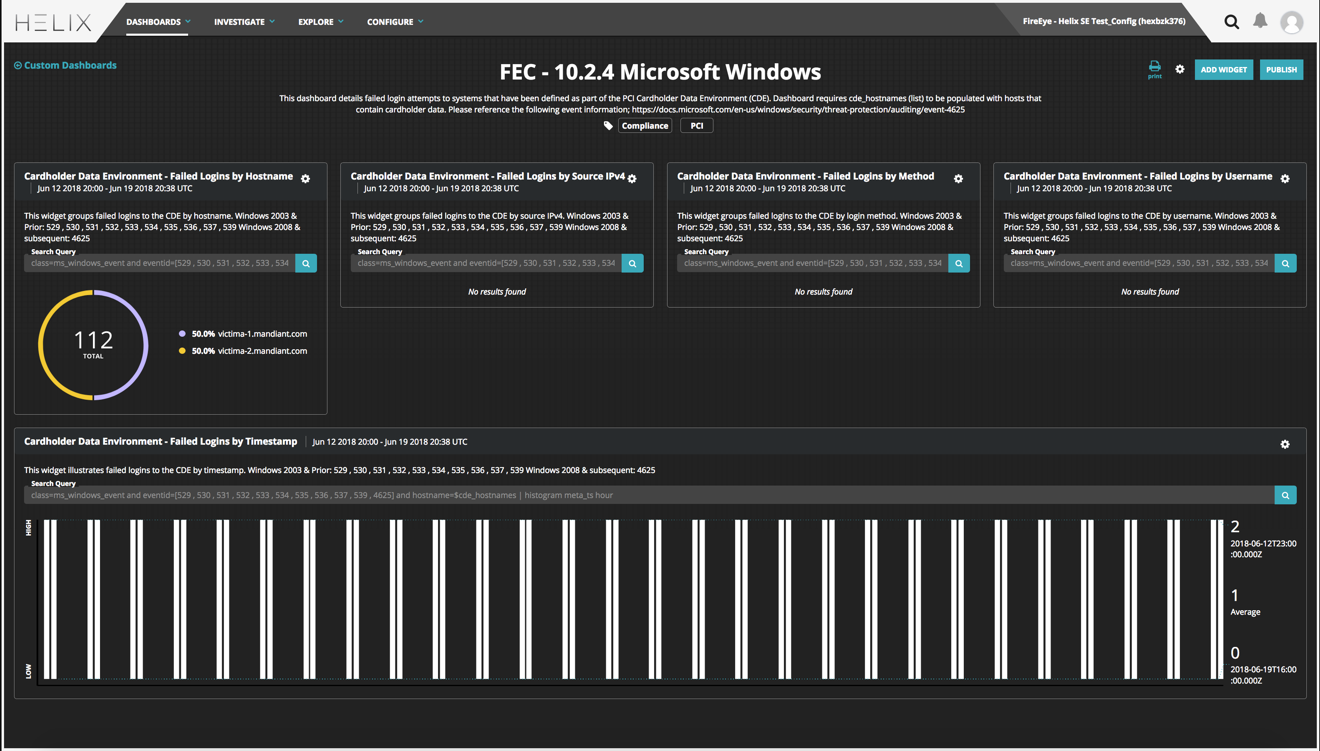Click the histogram max value 2
Viewport: 1320px width, 751px height.
(1235, 527)
